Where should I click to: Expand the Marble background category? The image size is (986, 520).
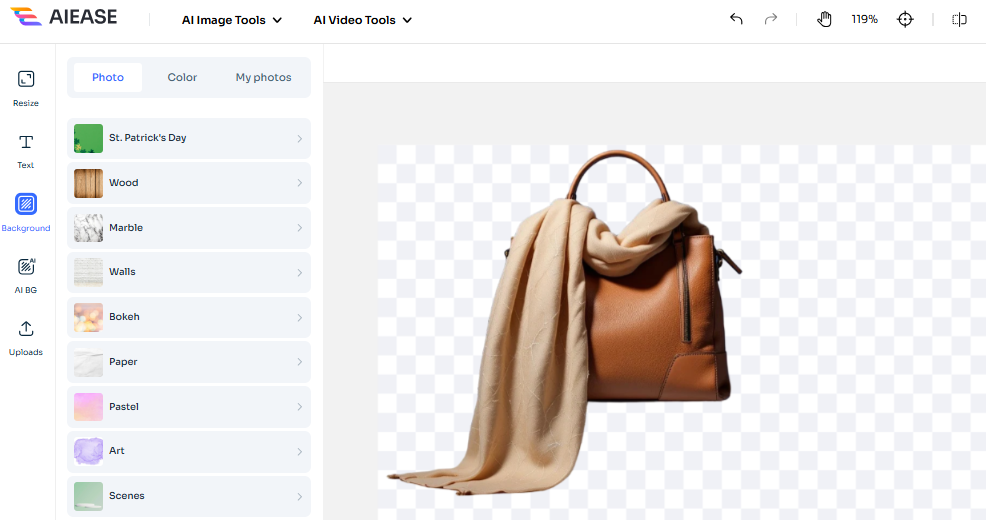189,228
